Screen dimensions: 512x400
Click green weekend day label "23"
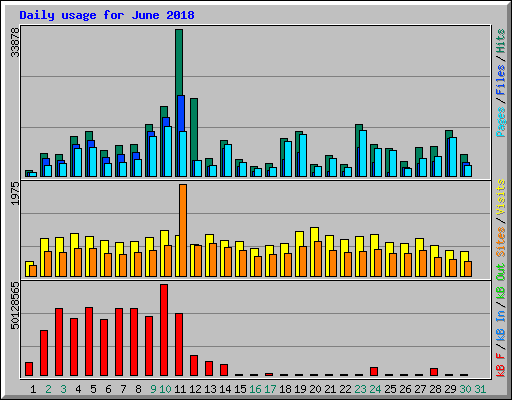(x=360, y=389)
